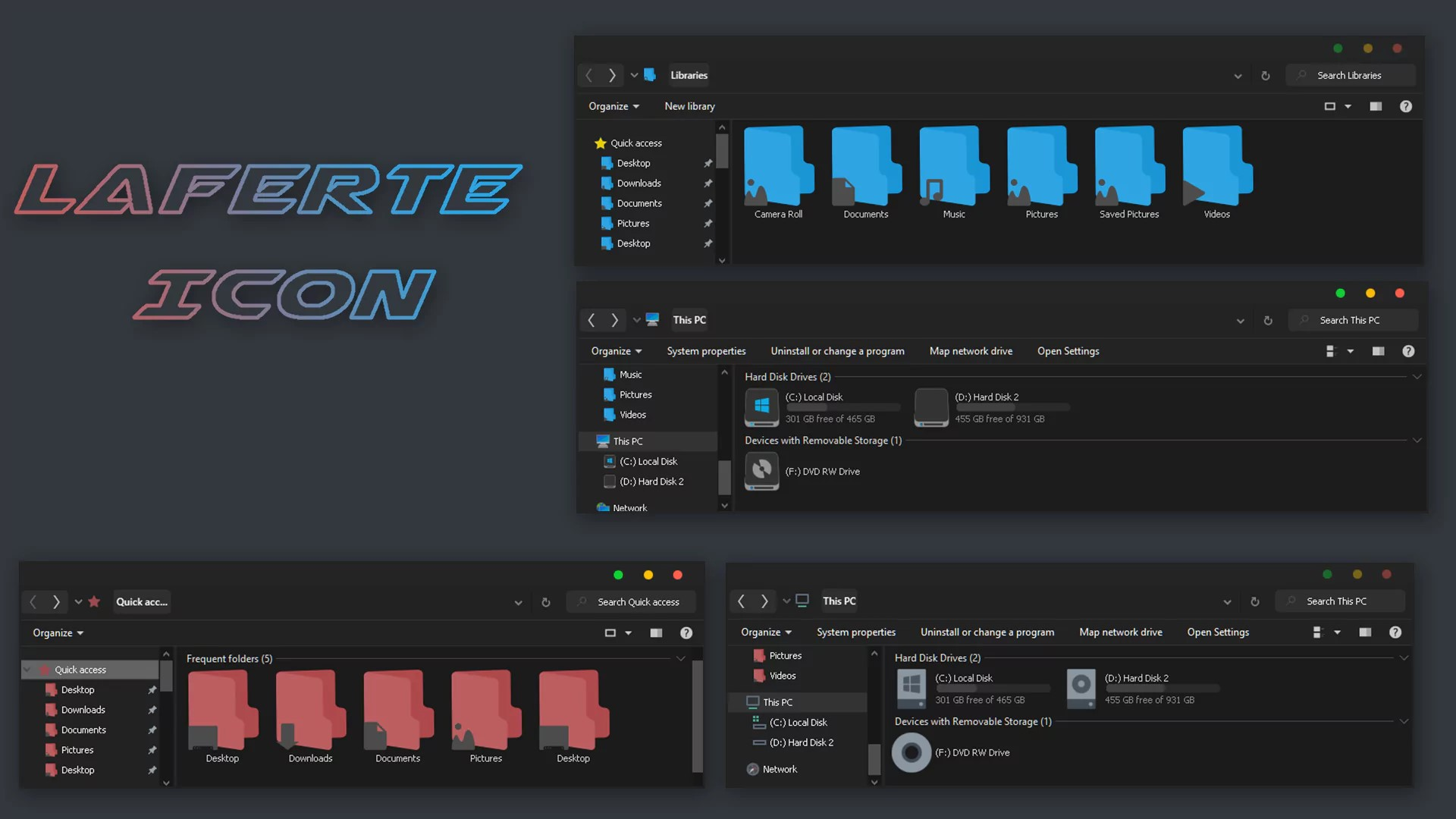Image resolution: width=1456 pixels, height=819 pixels.
Task: Collapse the Frequent folders (5) section
Action: pyautogui.click(x=680, y=659)
